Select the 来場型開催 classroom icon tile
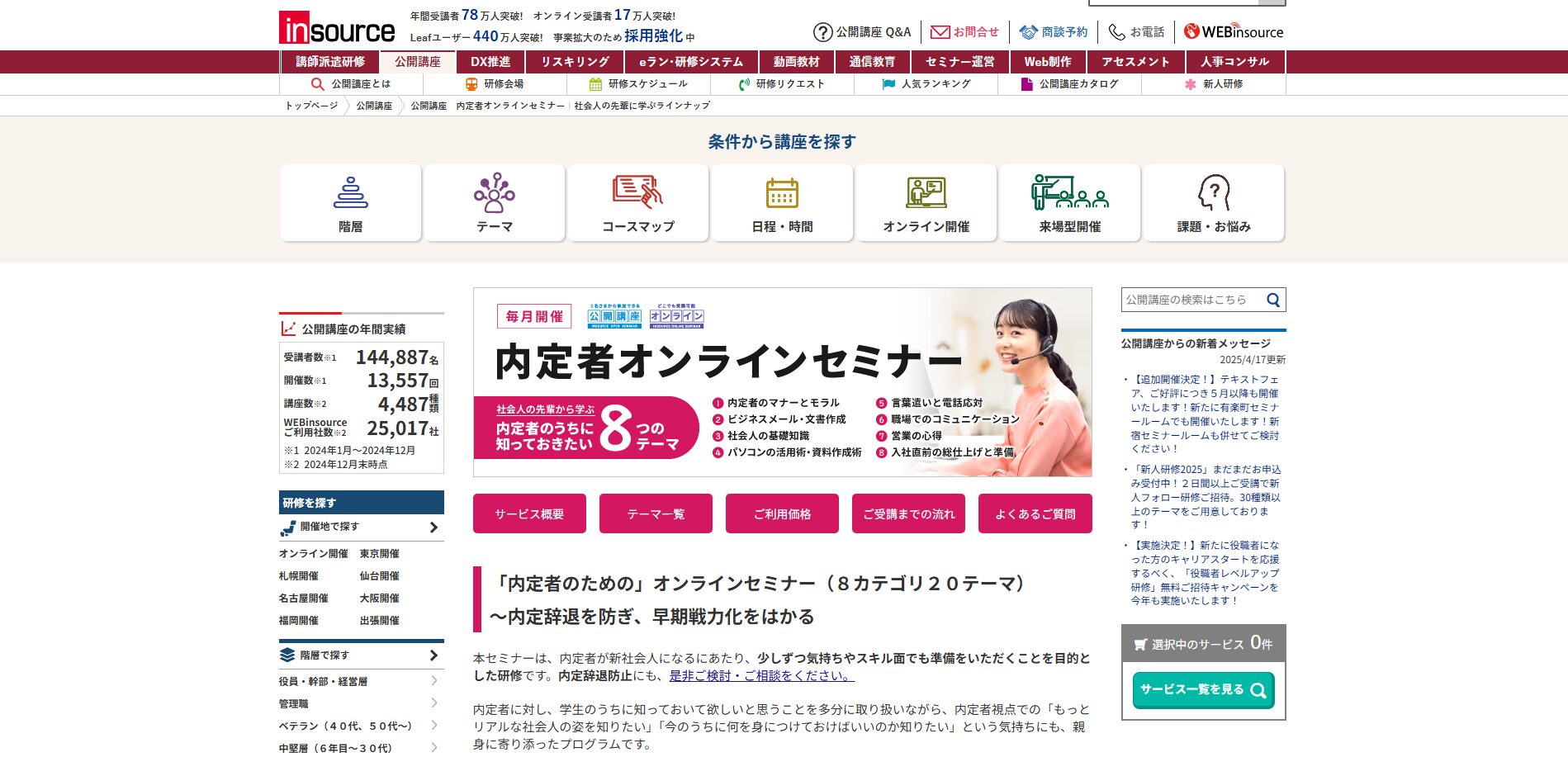The height and width of the screenshot is (757, 1568). click(1070, 203)
